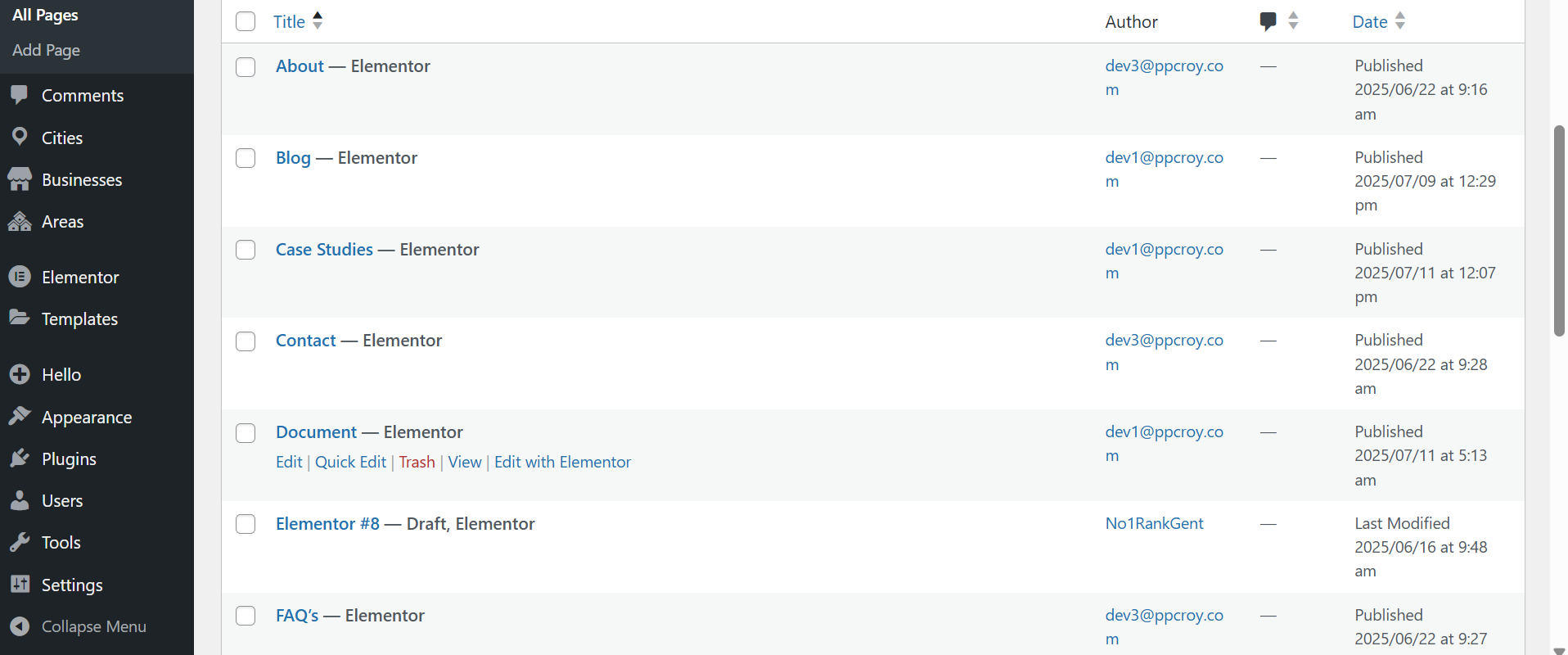Click the Comments speech bubble sidebar icon
The image size is (1568, 655).
click(x=20, y=95)
